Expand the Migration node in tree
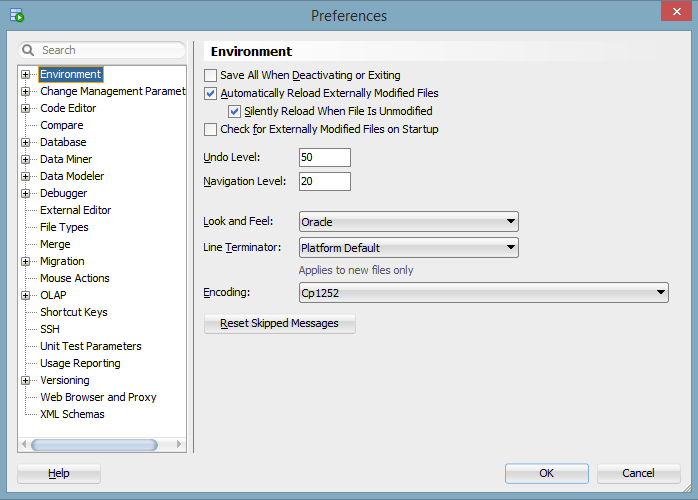Screen dimensions: 698x500 [26, 262]
